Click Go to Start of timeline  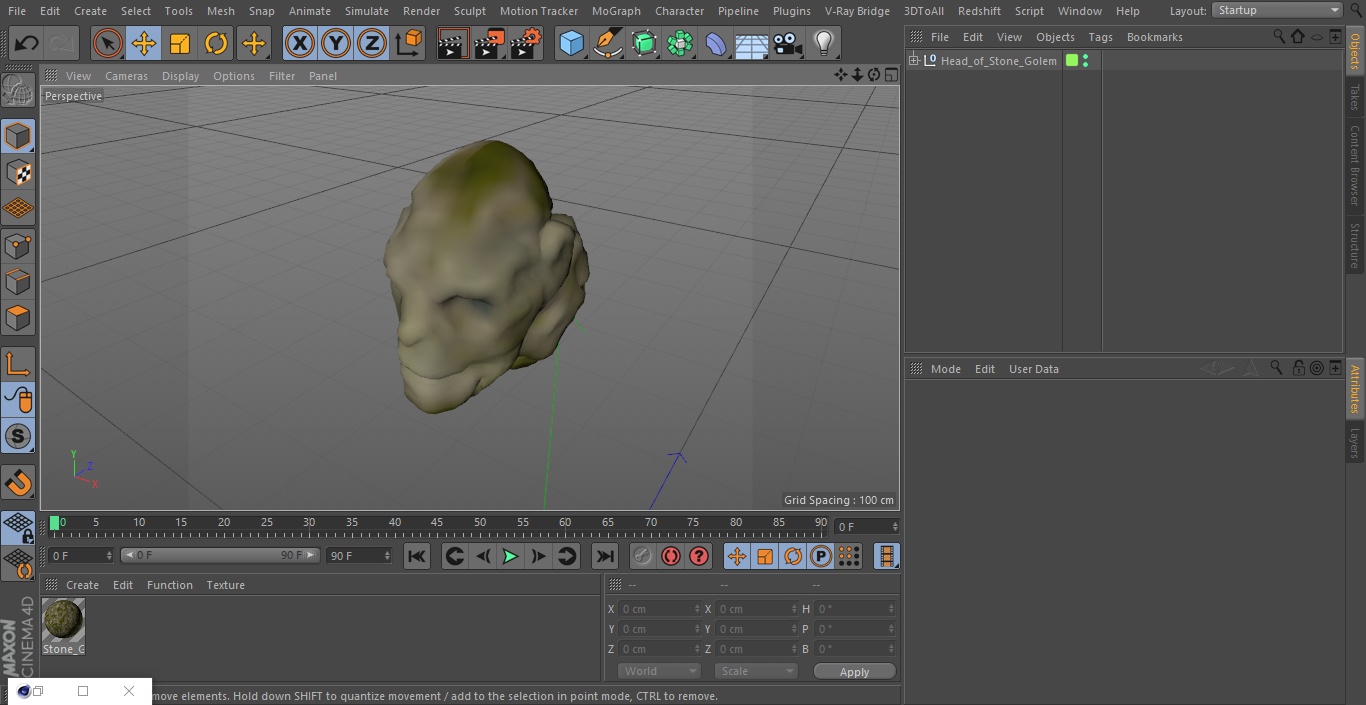[x=417, y=556]
